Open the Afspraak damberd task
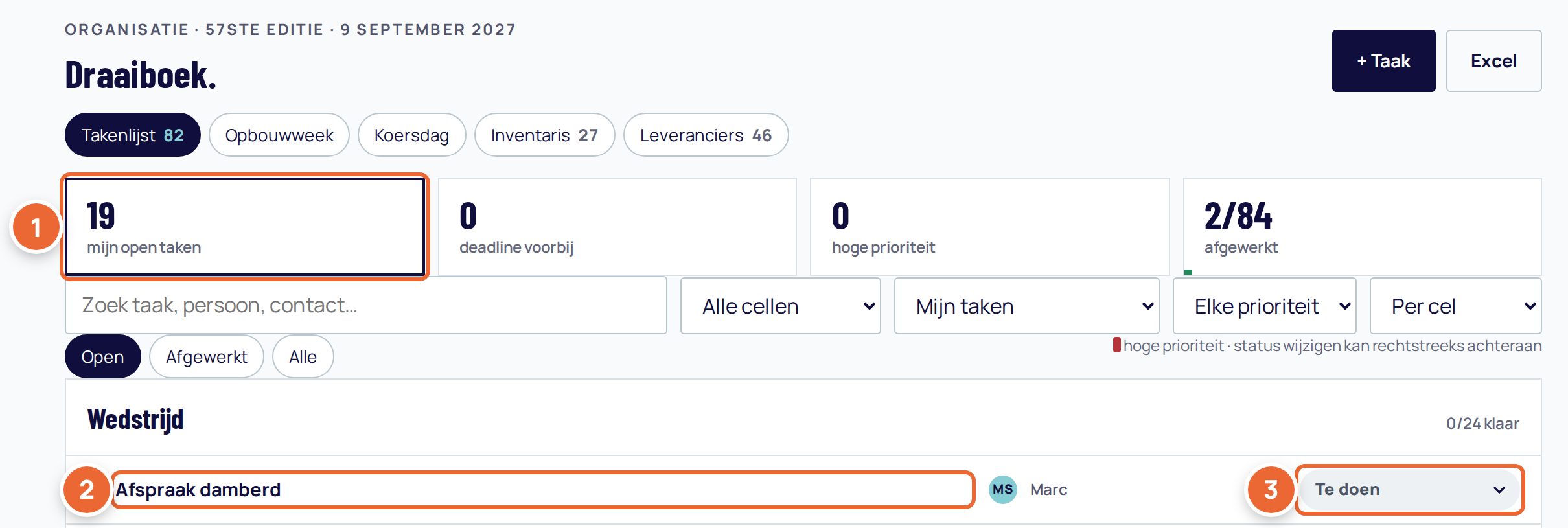Image resolution: width=1568 pixels, height=528 pixels. click(x=543, y=490)
